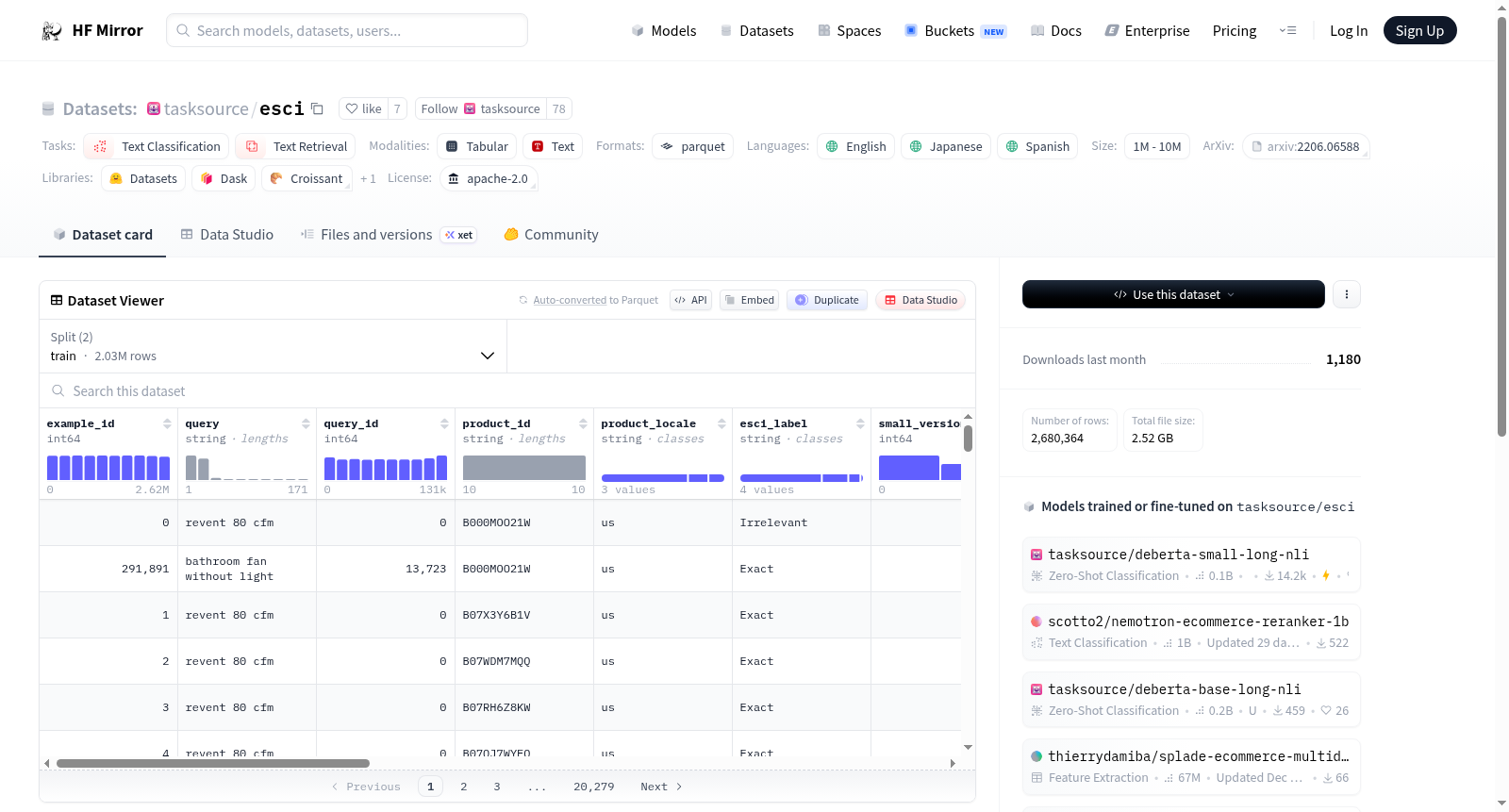The height and width of the screenshot is (812, 1509).
Task: Filter by parquet format tag
Action: (x=693, y=146)
